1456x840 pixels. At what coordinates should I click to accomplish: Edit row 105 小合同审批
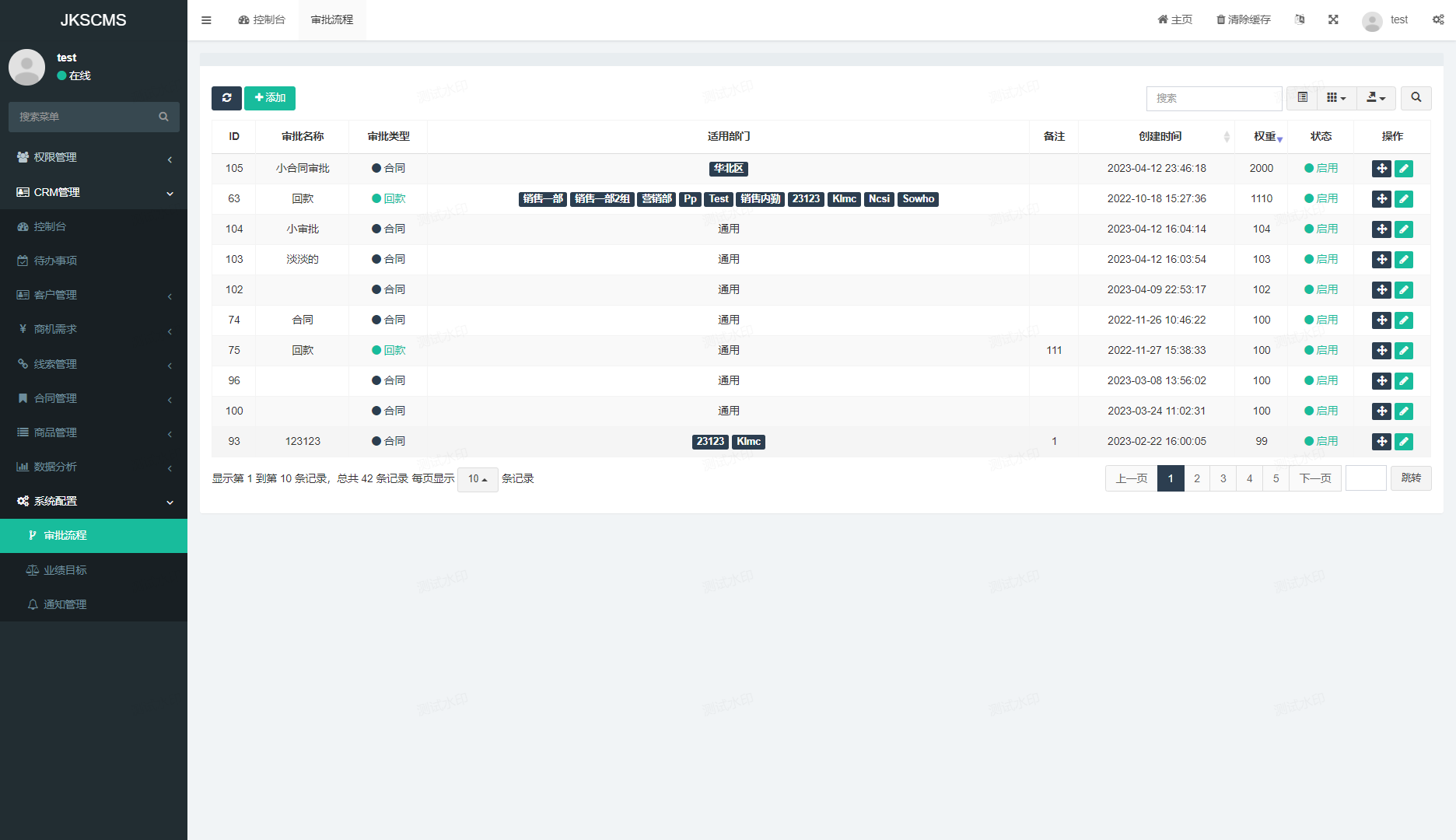click(1404, 169)
